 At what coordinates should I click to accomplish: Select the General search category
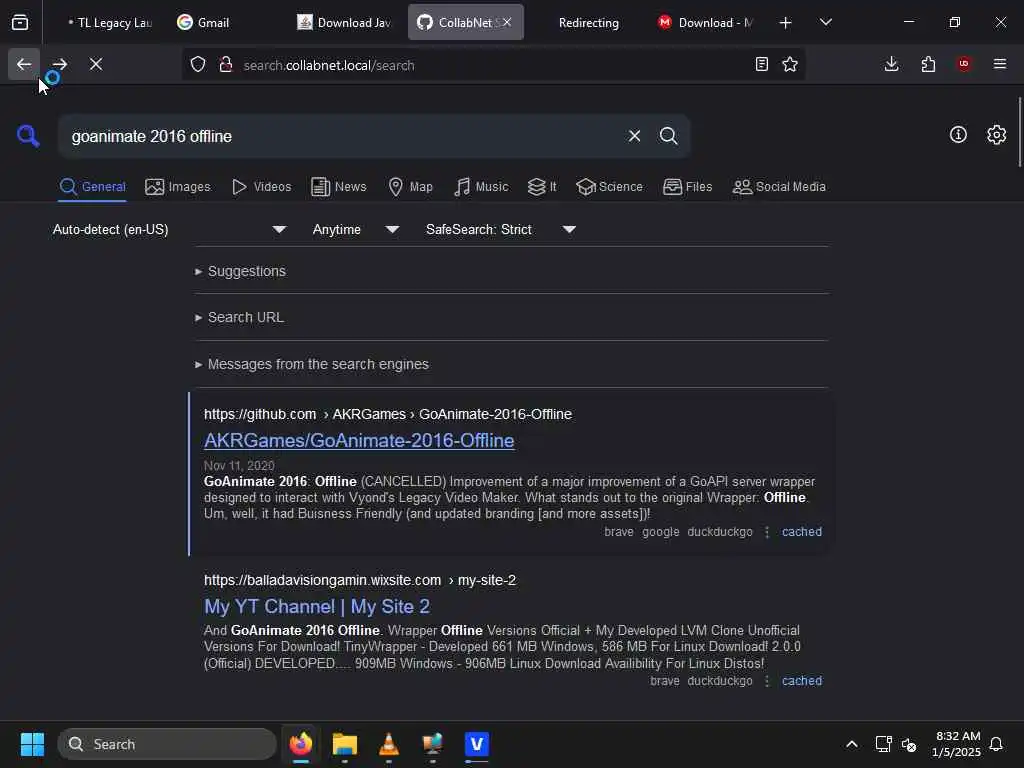pos(92,187)
